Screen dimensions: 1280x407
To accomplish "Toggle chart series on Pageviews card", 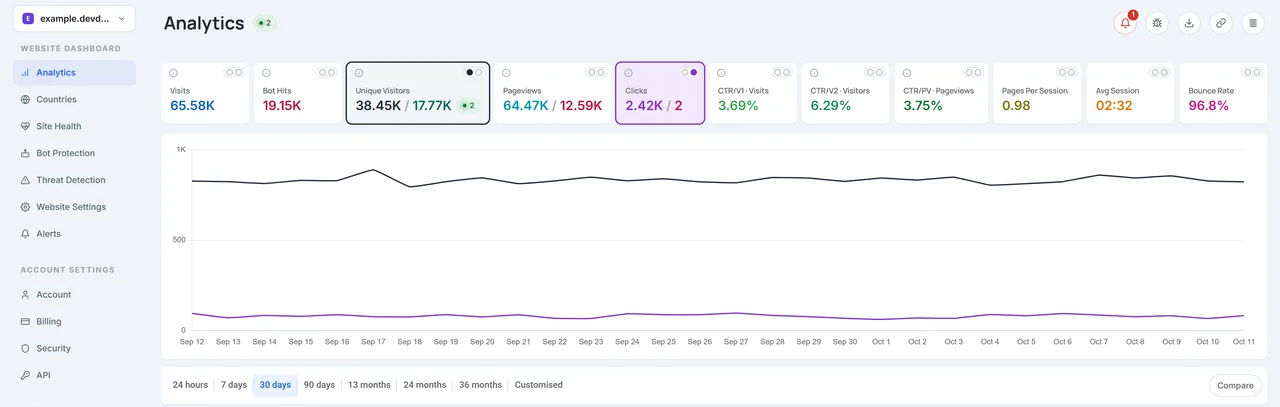I will pyautogui.click(x=596, y=72).
